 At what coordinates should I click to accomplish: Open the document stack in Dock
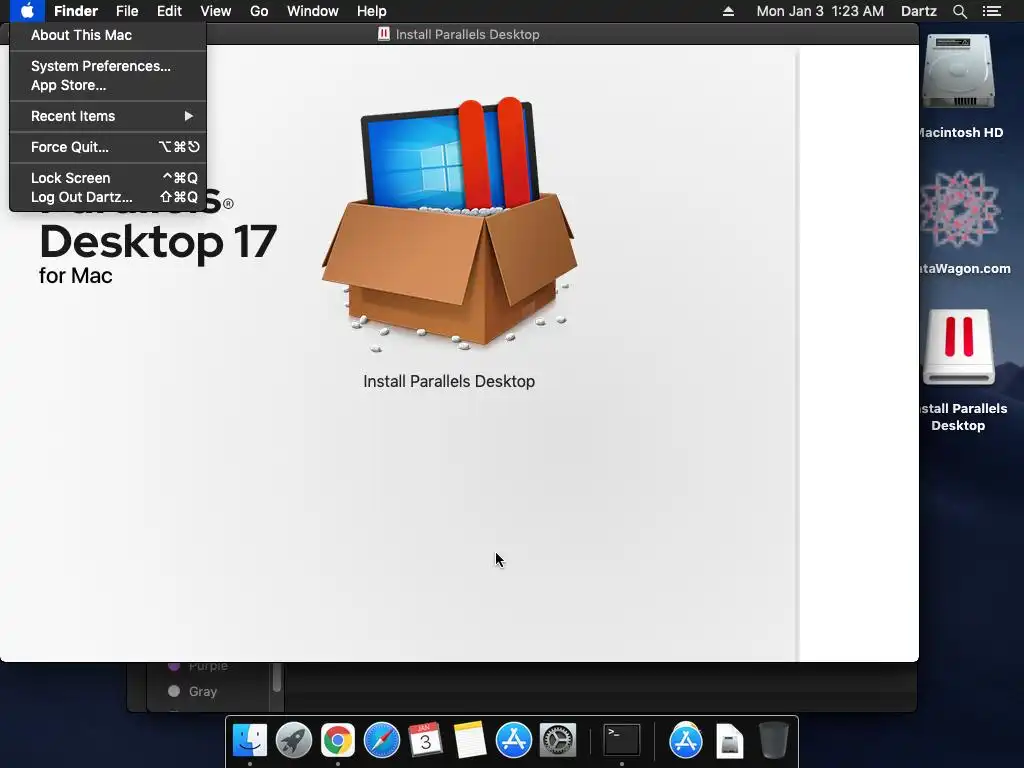tap(729, 741)
